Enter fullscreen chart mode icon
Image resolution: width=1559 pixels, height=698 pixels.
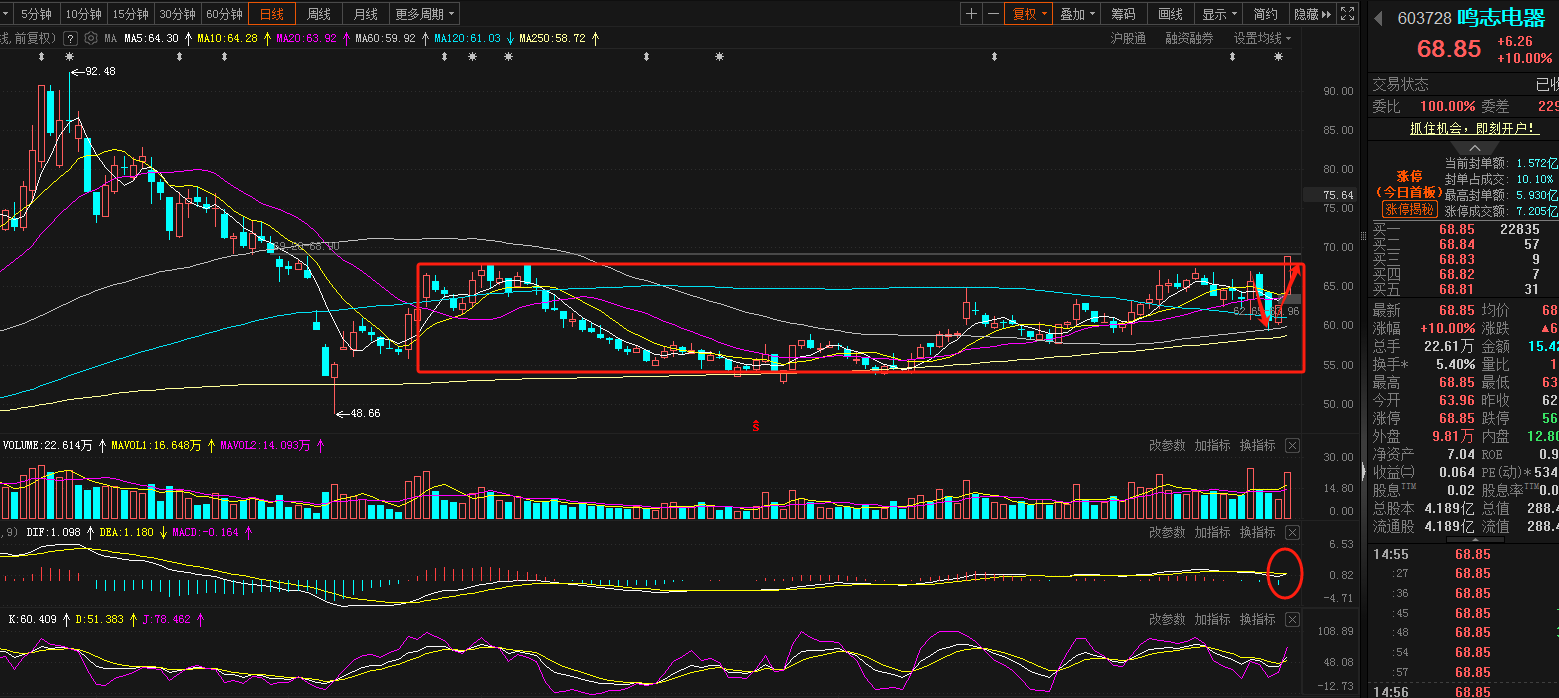click(x=1347, y=14)
